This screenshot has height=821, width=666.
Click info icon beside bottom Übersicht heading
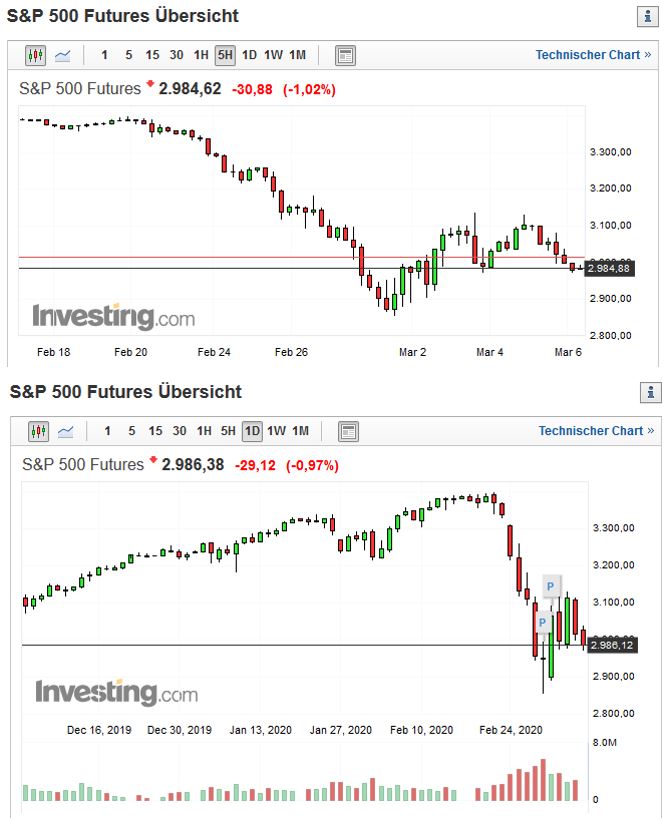coord(651,392)
